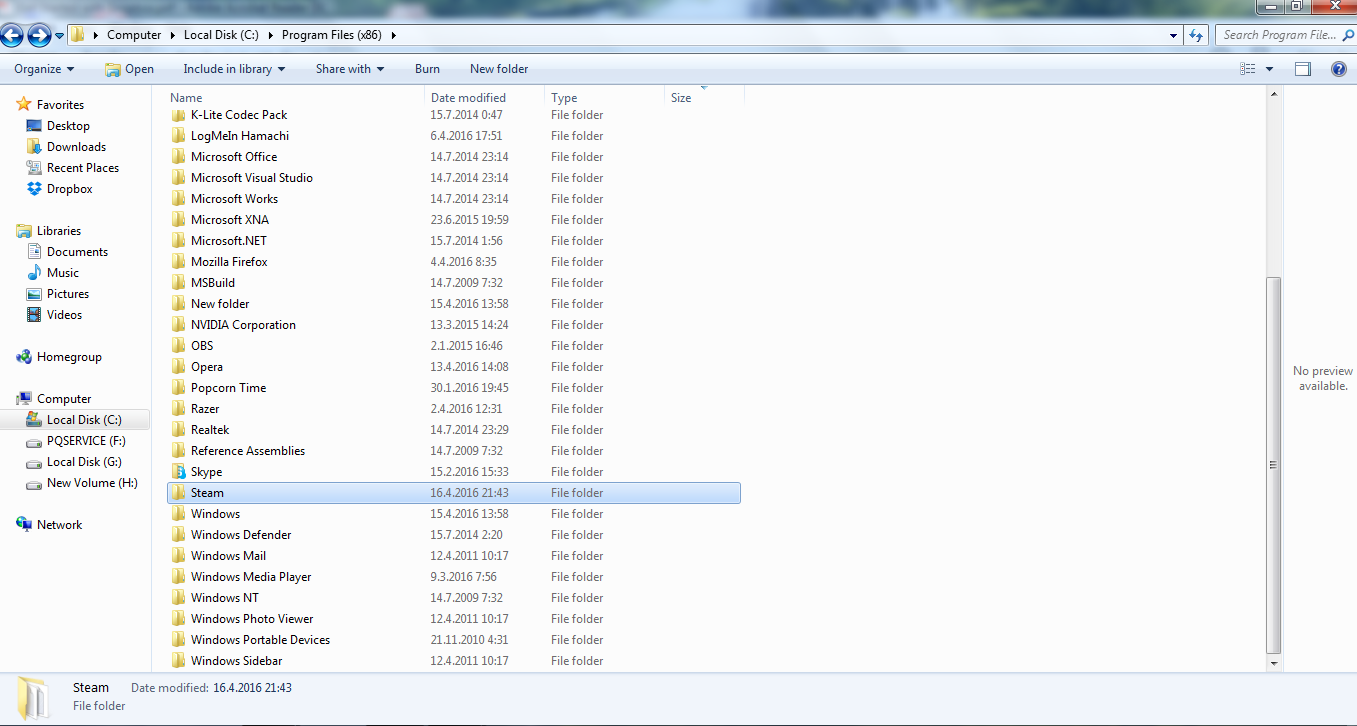Open the Music library
Viewport: 1357px width, 726px height.
[x=62, y=273]
